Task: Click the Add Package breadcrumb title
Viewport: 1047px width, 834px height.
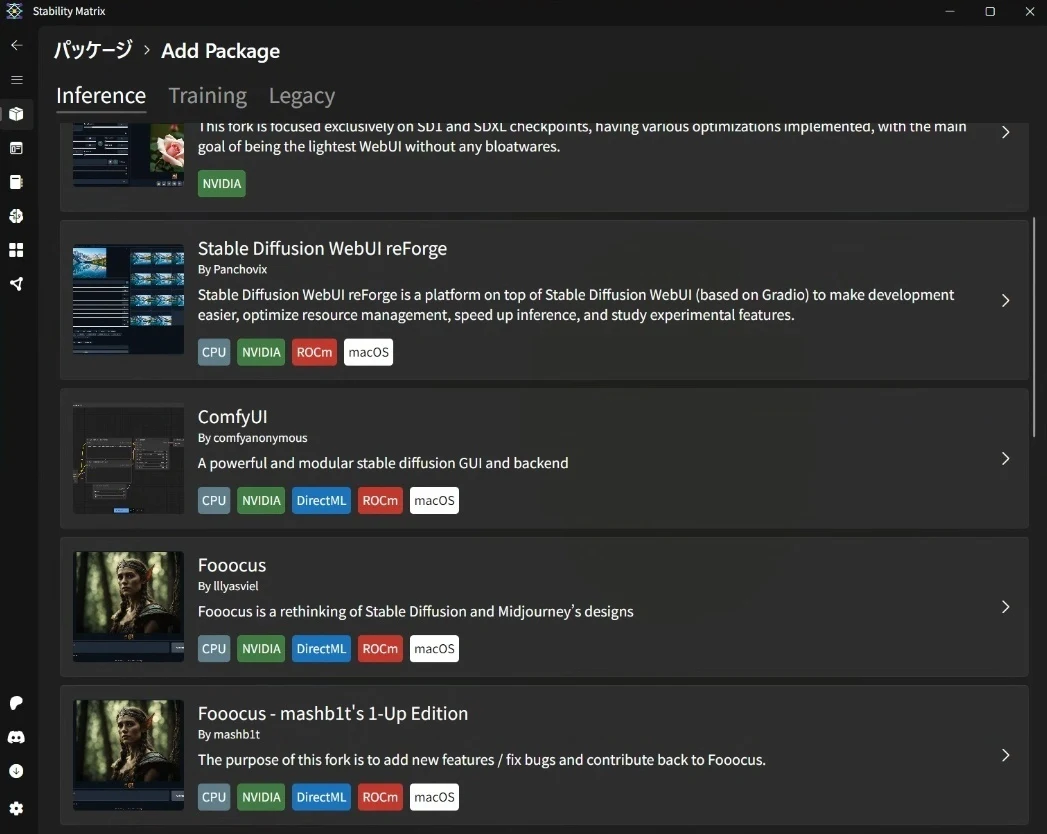Action: tap(220, 51)
